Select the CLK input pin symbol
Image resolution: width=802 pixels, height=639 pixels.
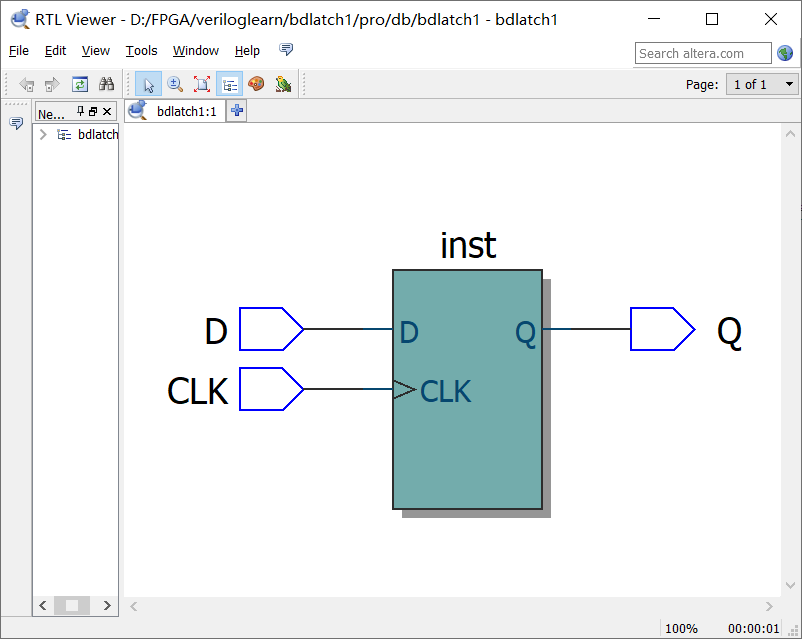point(271,389)
